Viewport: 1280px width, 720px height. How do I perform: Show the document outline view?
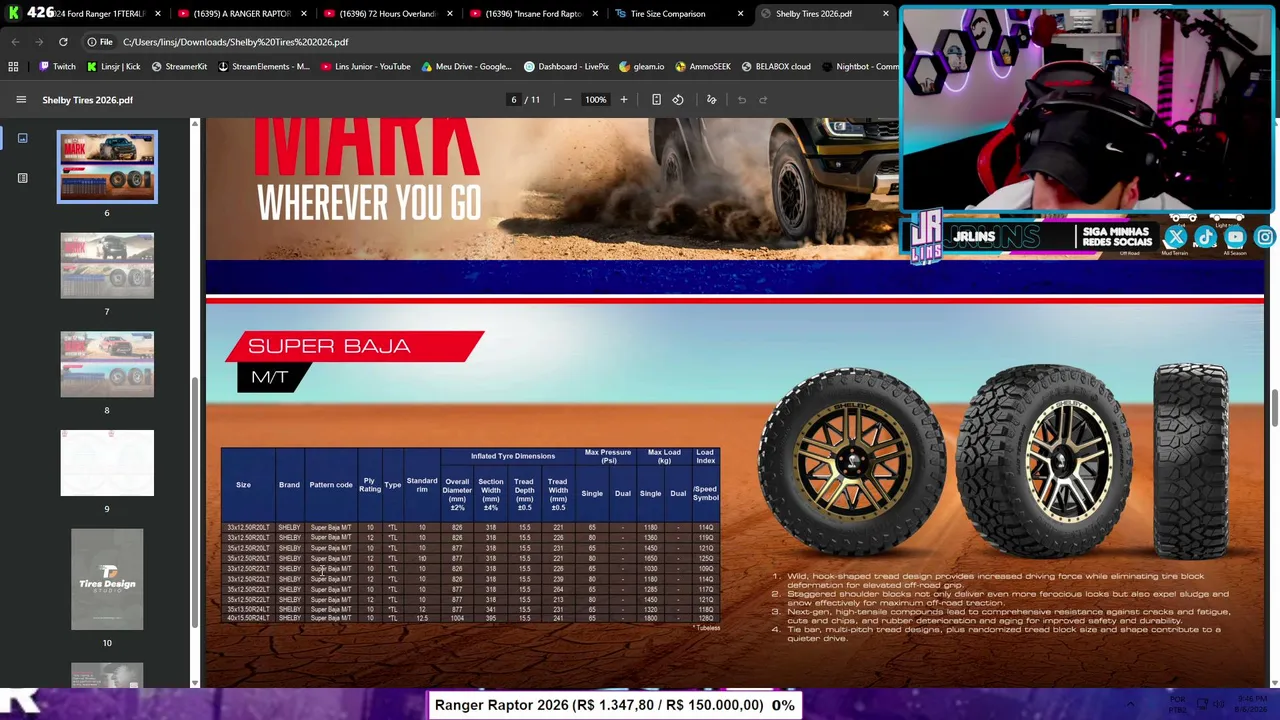pos(22,178)
